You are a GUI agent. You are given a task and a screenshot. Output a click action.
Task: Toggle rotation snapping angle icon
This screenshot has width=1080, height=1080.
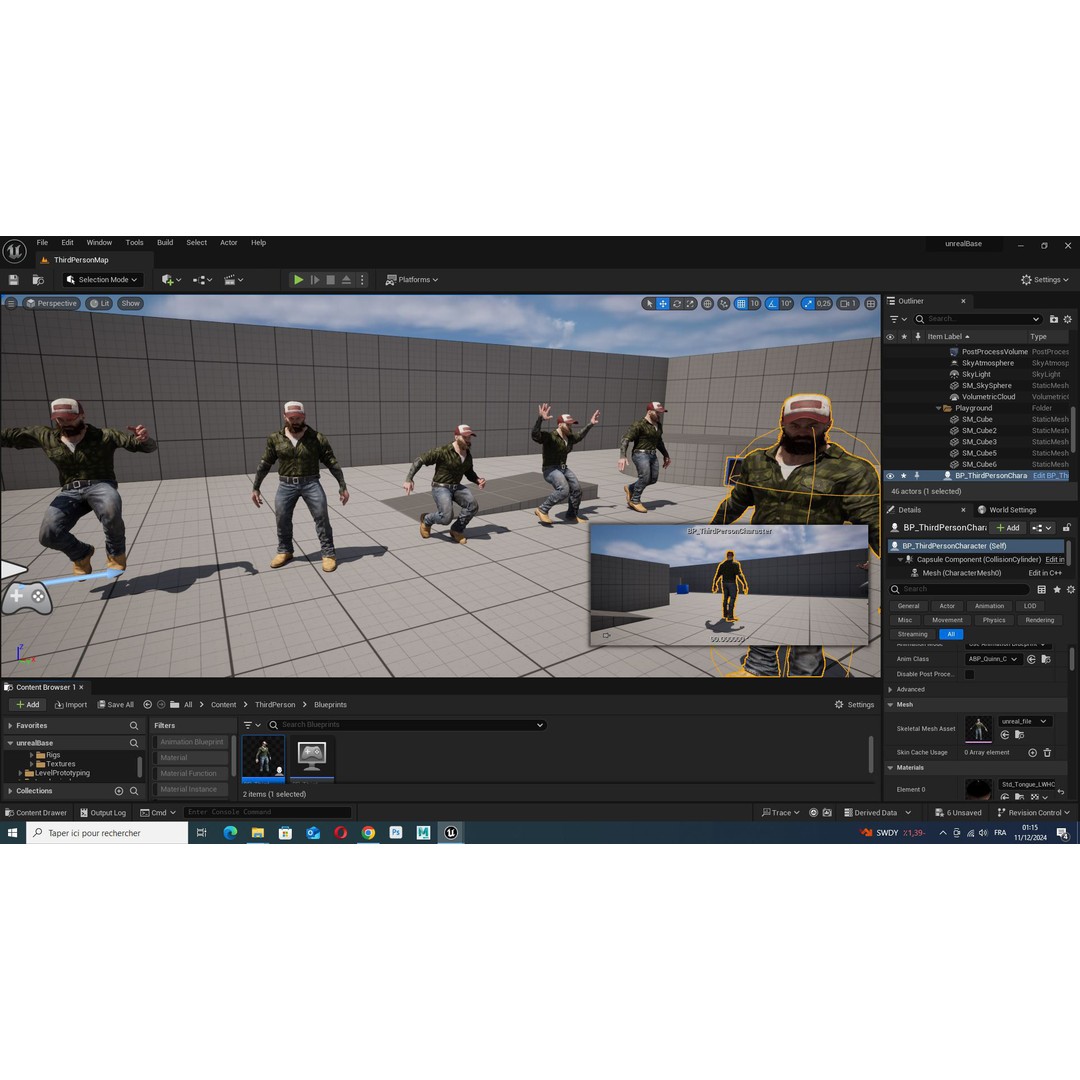(772, 304)
